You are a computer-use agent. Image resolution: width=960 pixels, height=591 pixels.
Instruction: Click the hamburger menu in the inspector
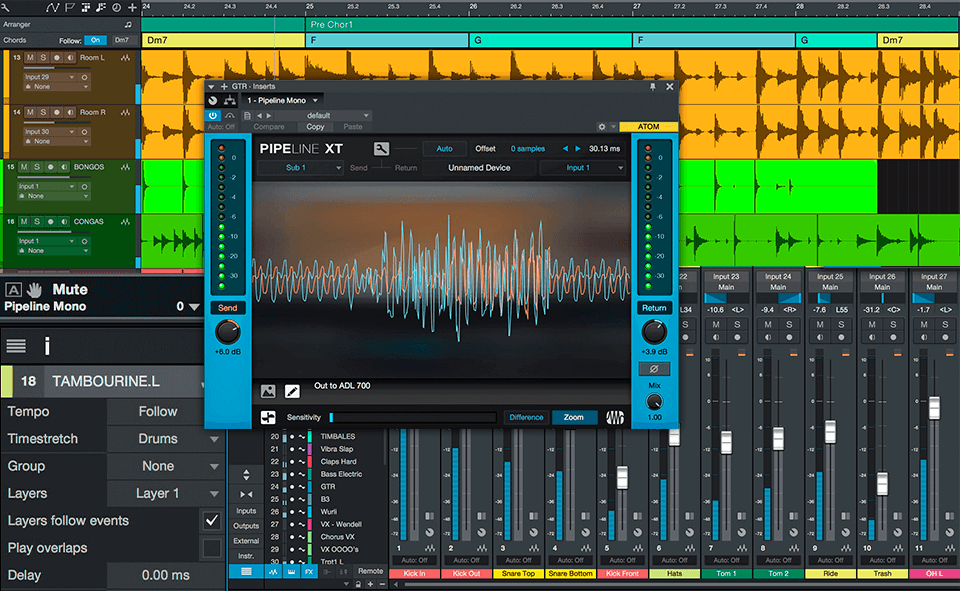click(x=16, y=345)
